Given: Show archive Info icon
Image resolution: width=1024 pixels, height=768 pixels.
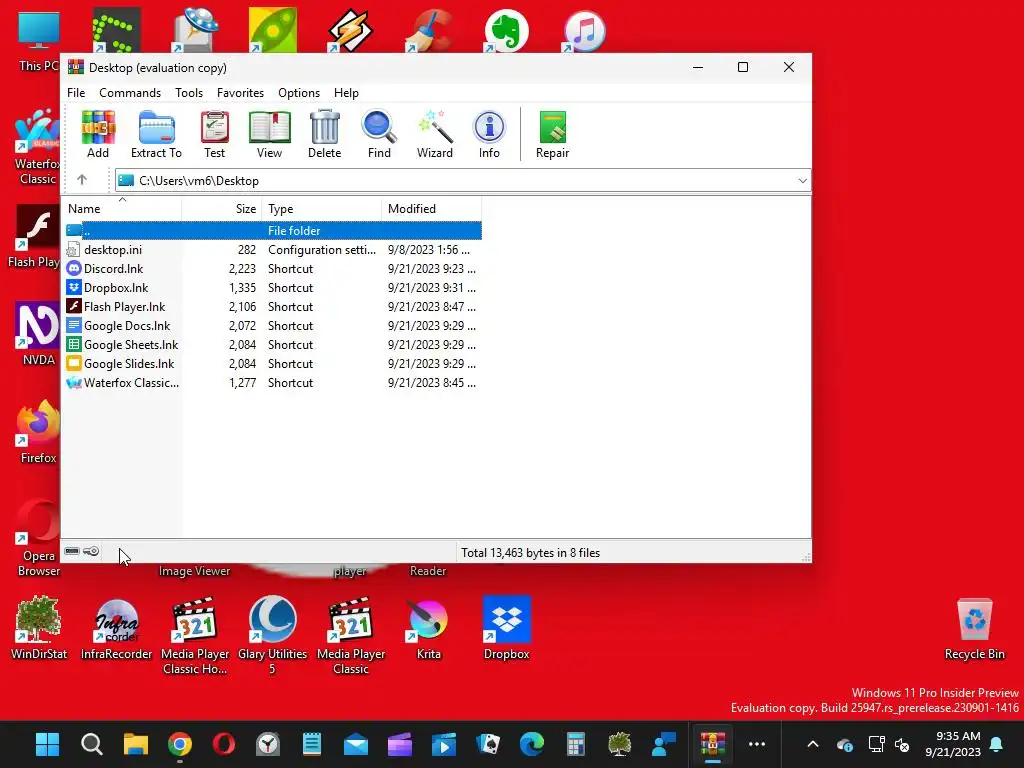Looking at the screenshot, I should [x=489, y=135].
